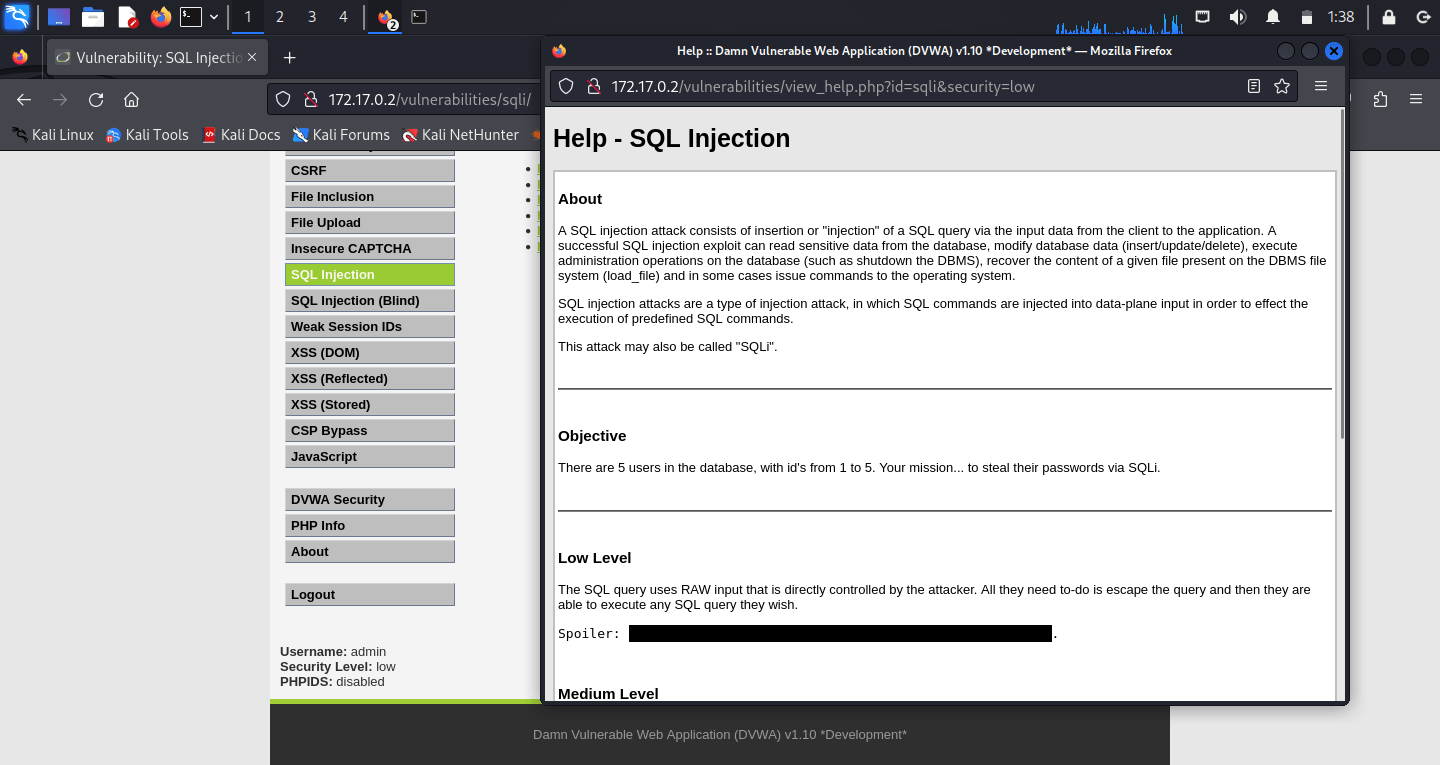Expand terminal launcher dropdown arrow

214,17
